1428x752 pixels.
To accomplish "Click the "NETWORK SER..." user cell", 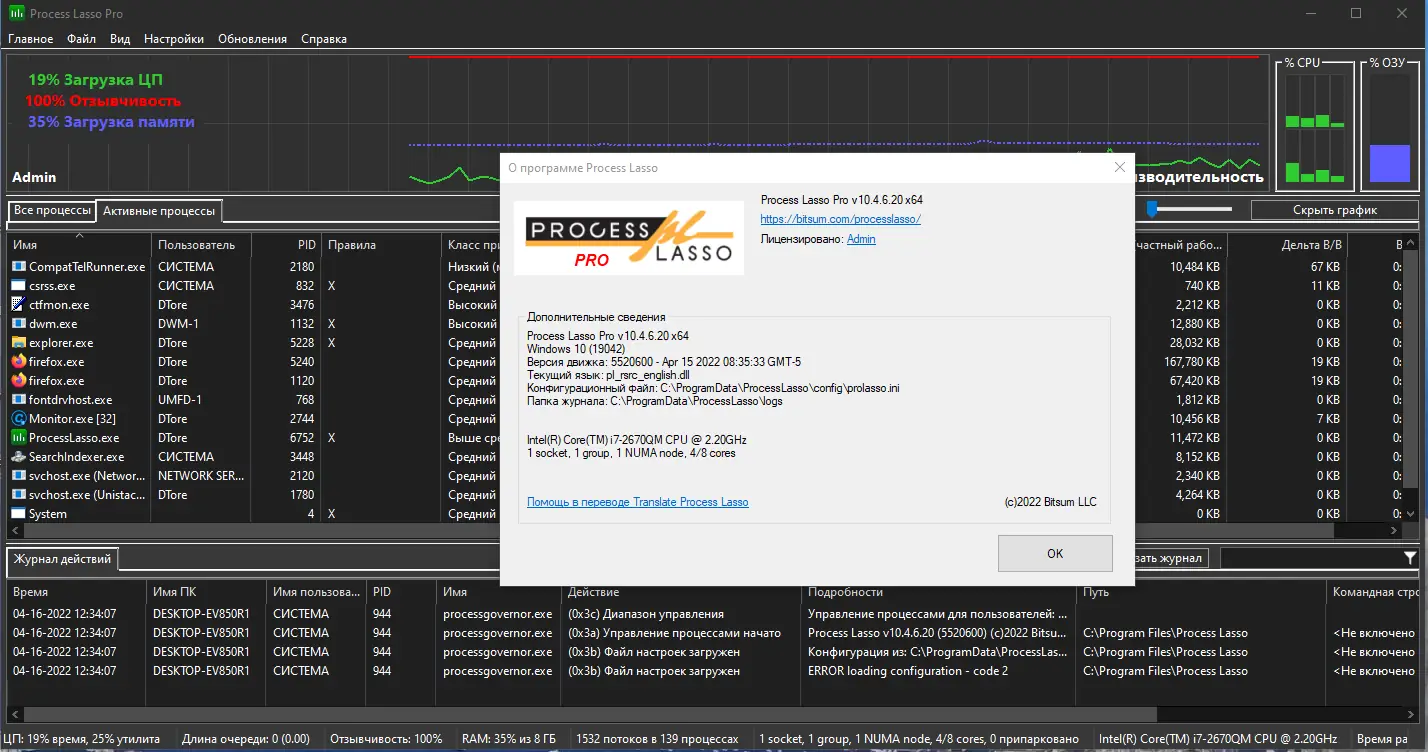I will (x=202, y=476).
